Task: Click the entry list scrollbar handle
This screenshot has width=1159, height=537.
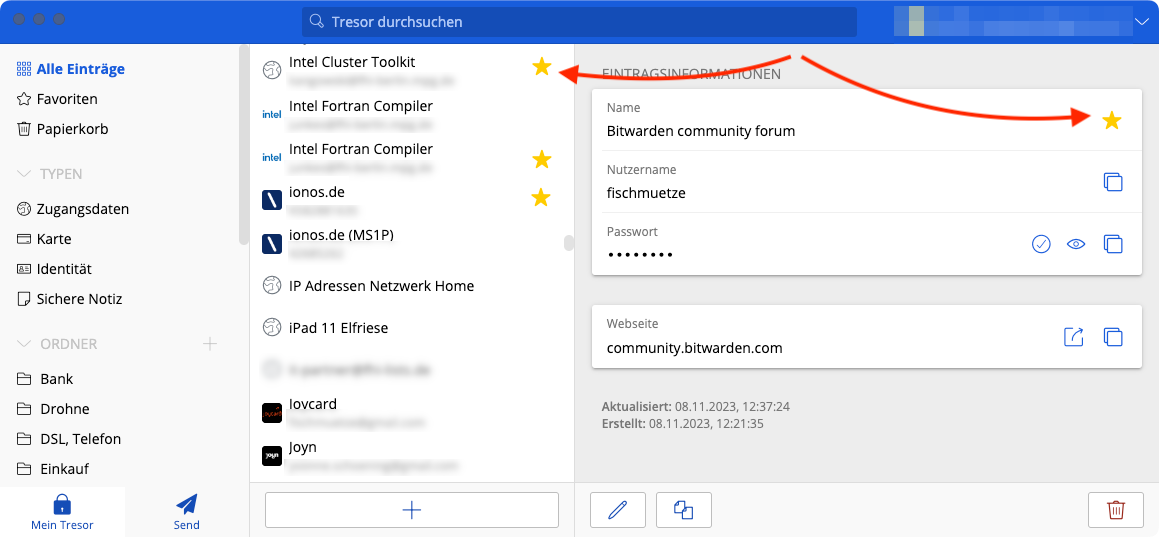Action: pos(568,244)
